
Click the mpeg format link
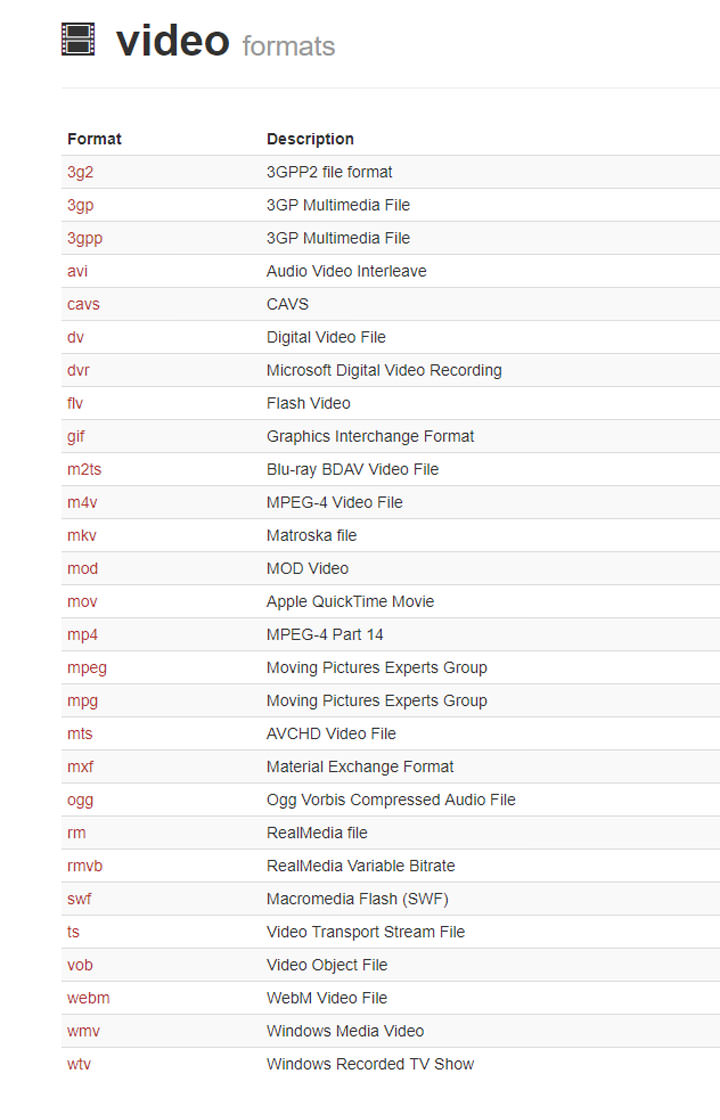click(x=86, y=667)
